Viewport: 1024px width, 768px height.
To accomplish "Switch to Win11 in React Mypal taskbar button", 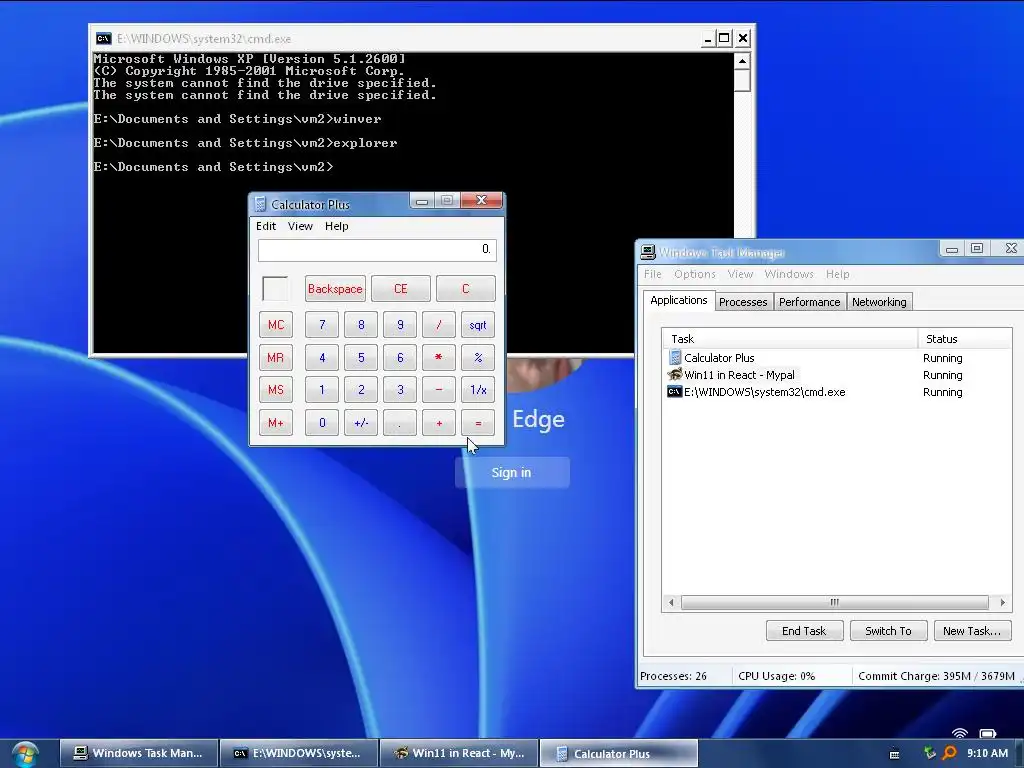I will 459,753.
